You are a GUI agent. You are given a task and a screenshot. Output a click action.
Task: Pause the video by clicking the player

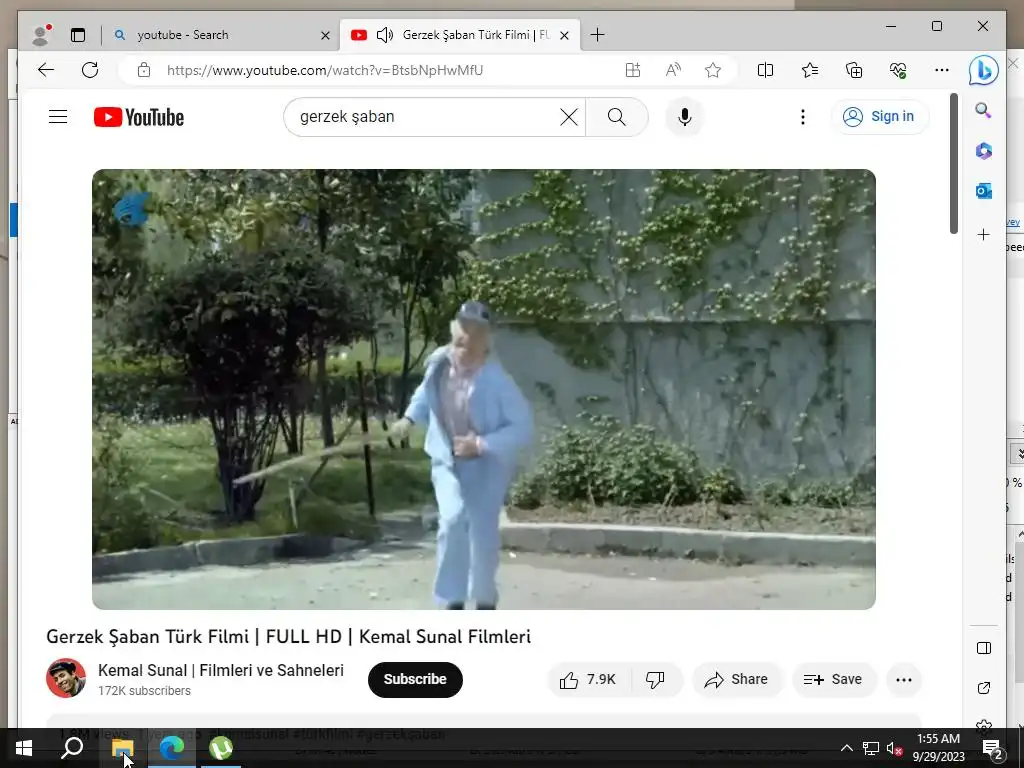point(483,389)
